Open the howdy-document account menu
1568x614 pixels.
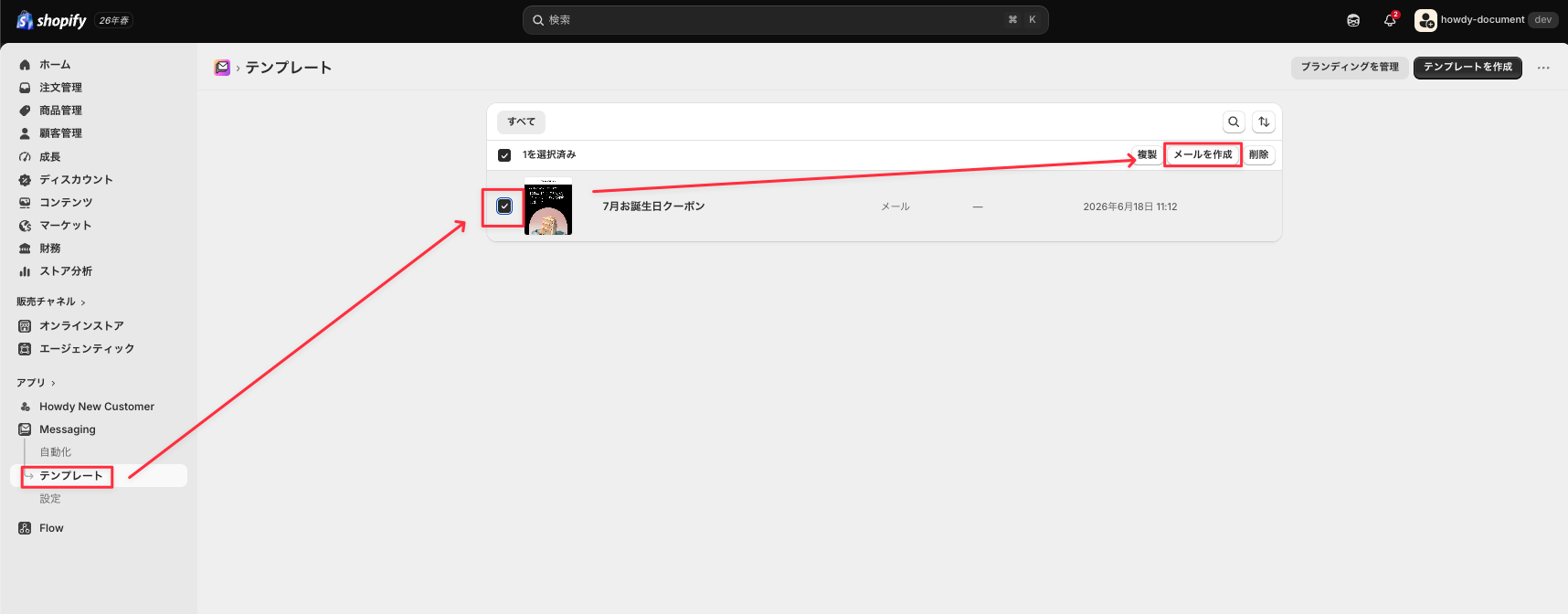coord(1486,20)
